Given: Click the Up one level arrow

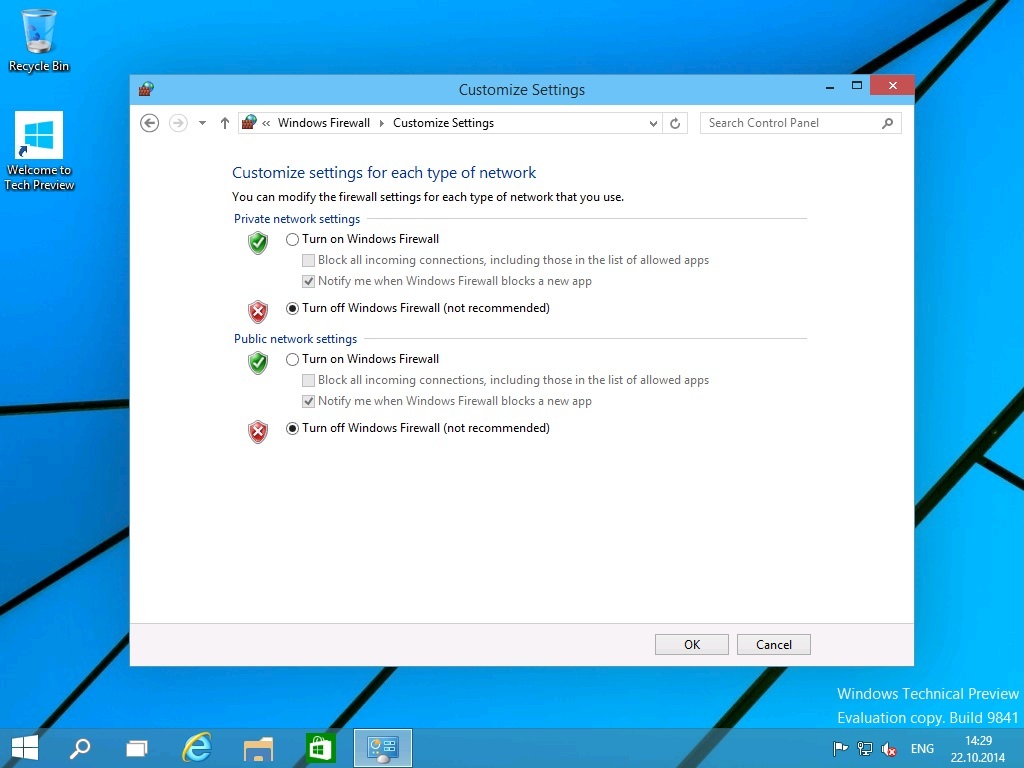Looking at the screenshot, I should click(224, 123).
